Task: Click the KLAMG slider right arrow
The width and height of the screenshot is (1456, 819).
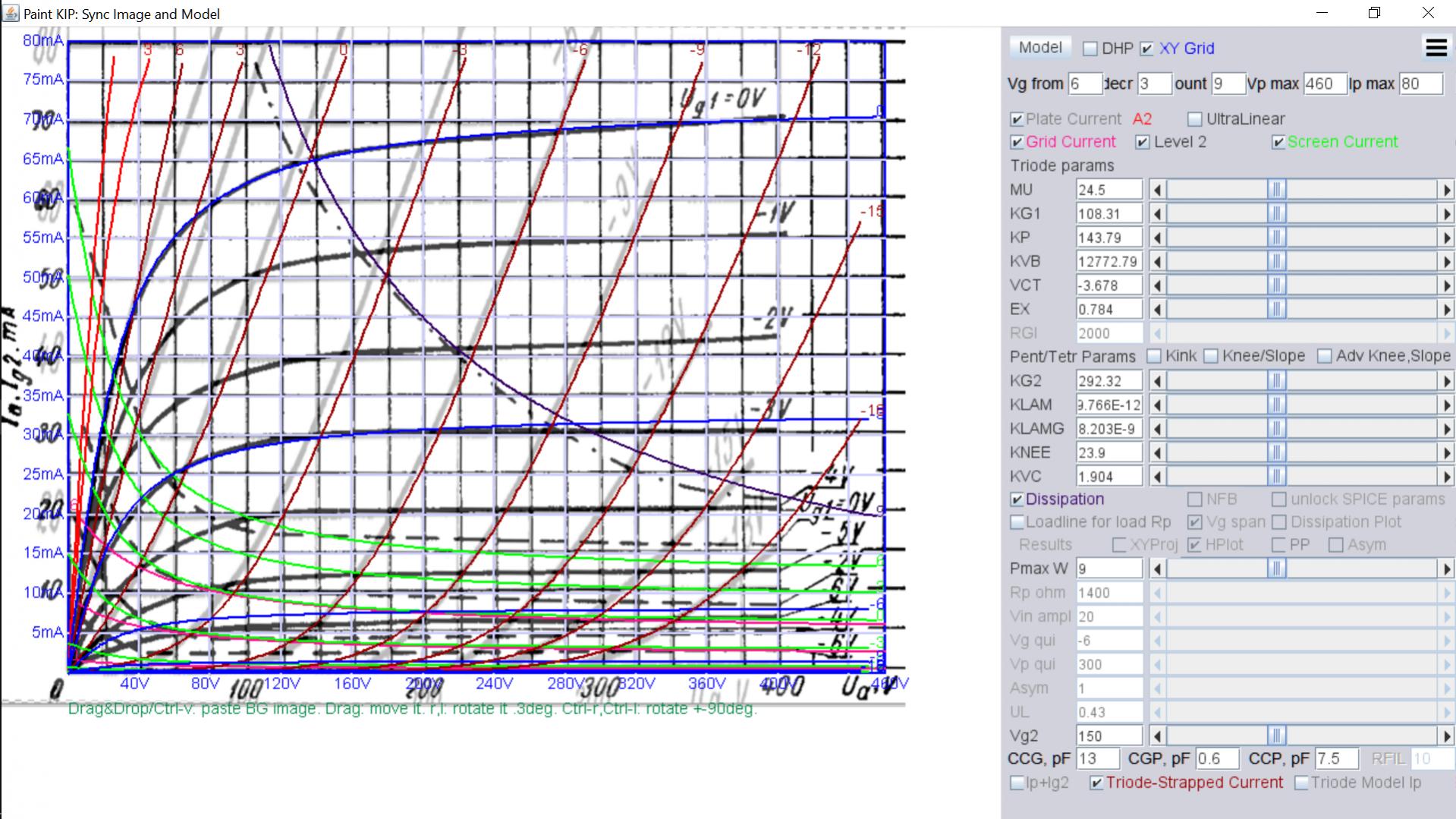Action: pyautogui.click(x=1446, y=429)
